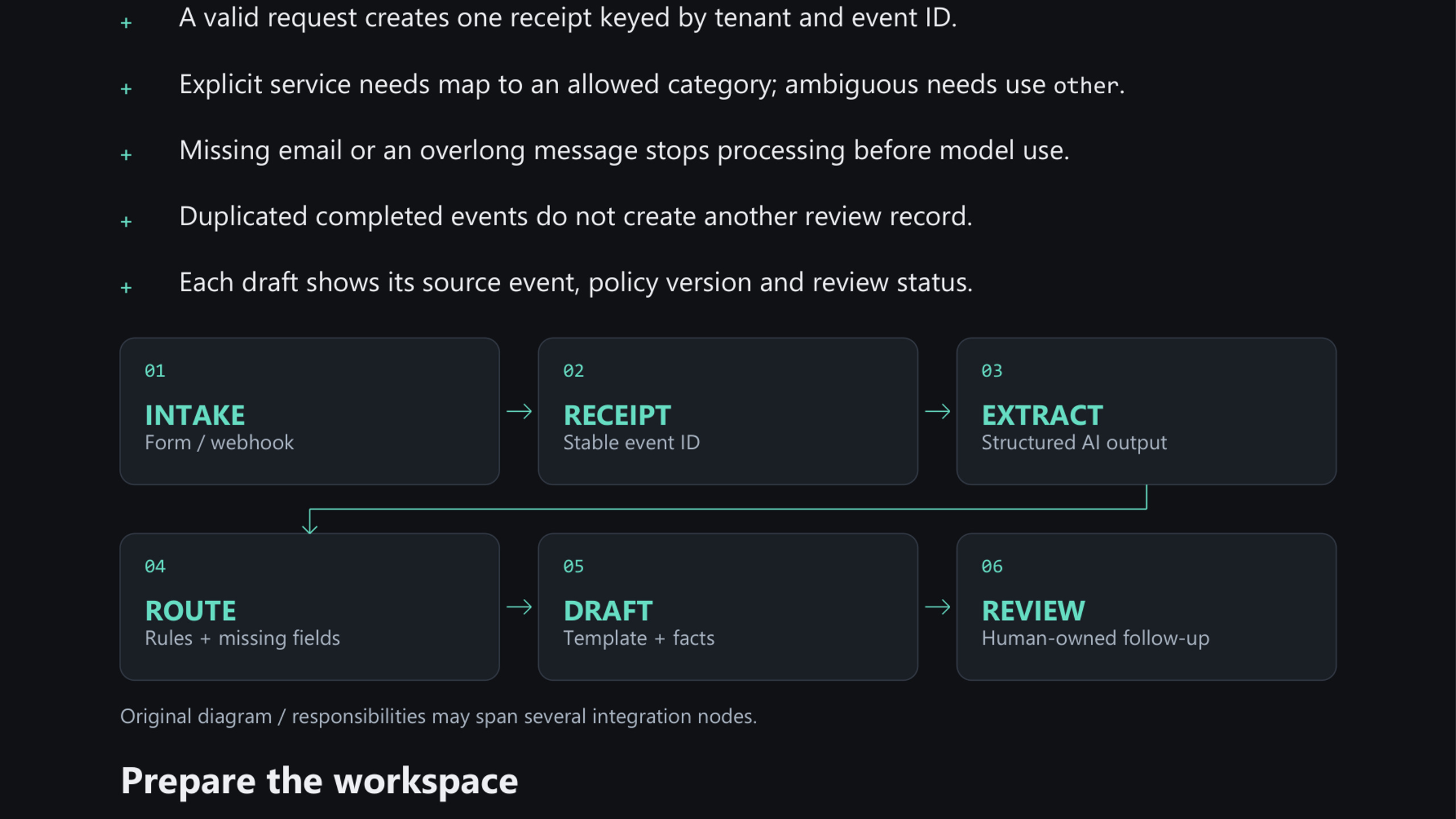Click the plus bullet beside 'A valid request'

[x=126, y=23]
